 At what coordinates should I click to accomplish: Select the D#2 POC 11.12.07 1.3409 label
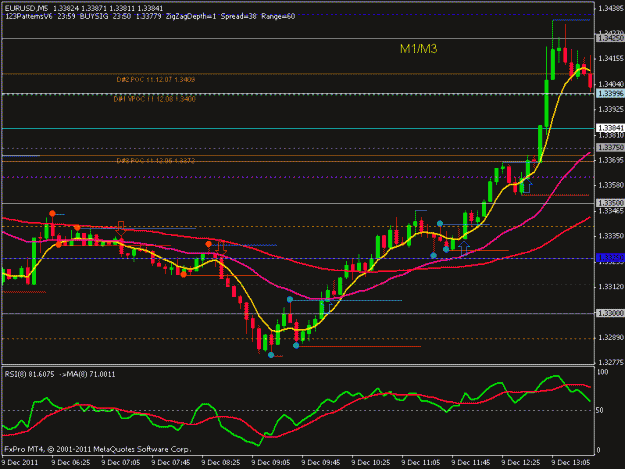[156, 80]
